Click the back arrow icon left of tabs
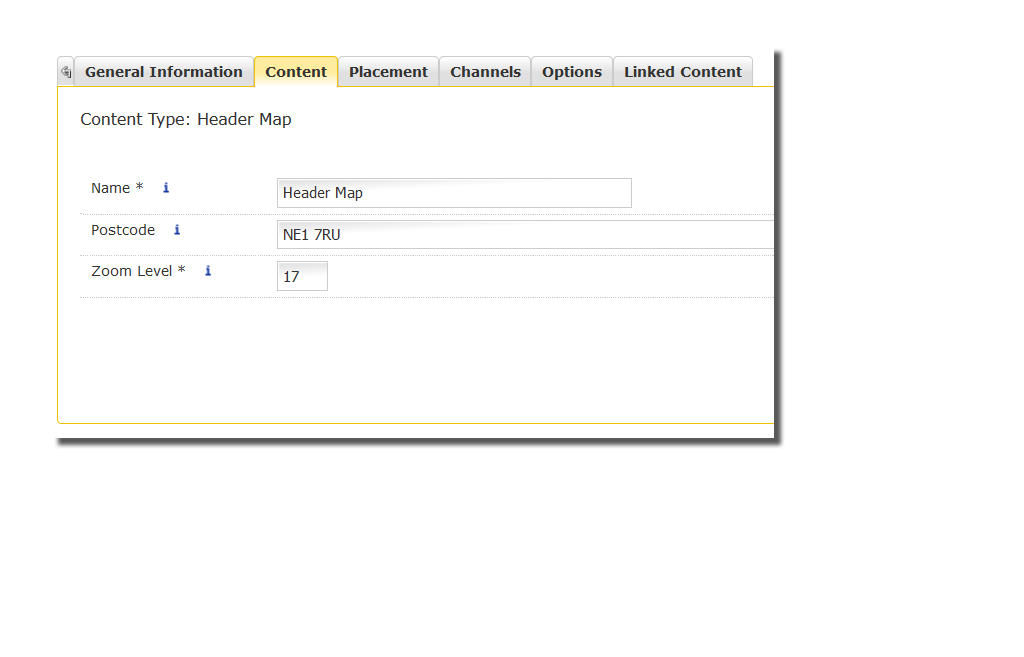This screenshot has width=1024, height=657. click(x=66, y=72)
